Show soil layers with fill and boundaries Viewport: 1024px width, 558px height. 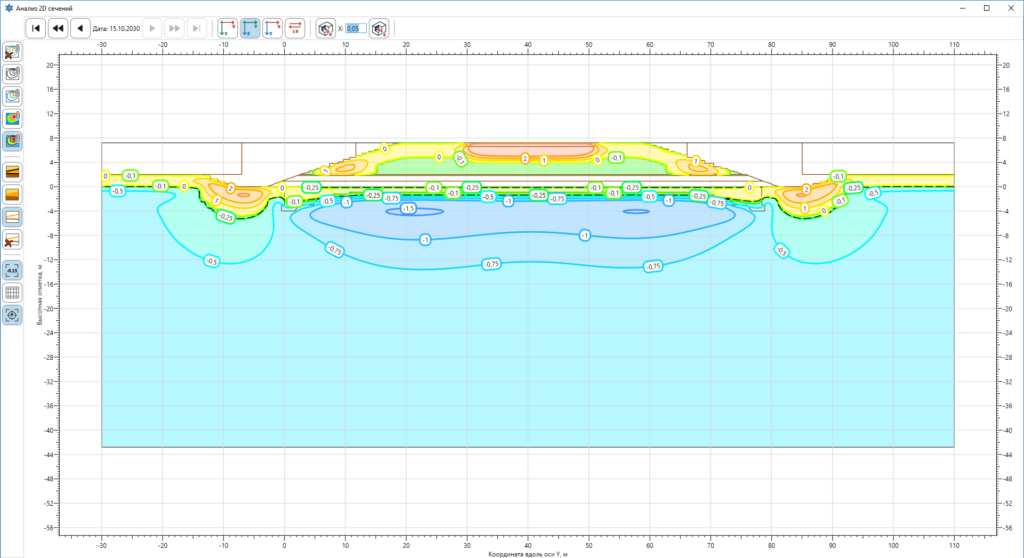coord(12,172)
